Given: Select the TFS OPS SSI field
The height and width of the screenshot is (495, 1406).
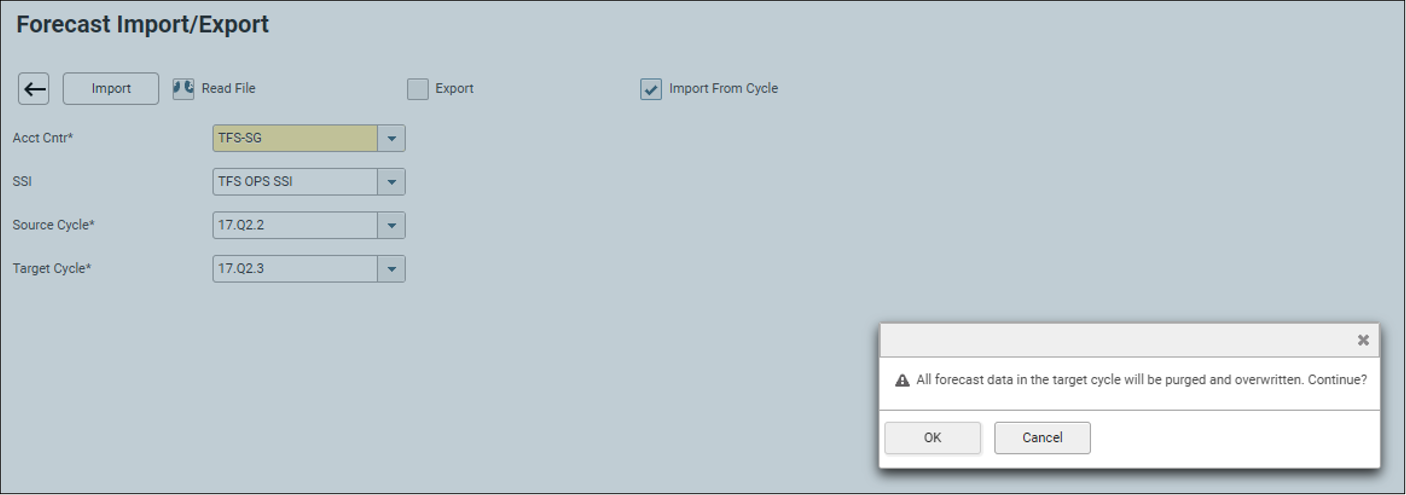Looking at the screenshot, I should click(295, 182).
